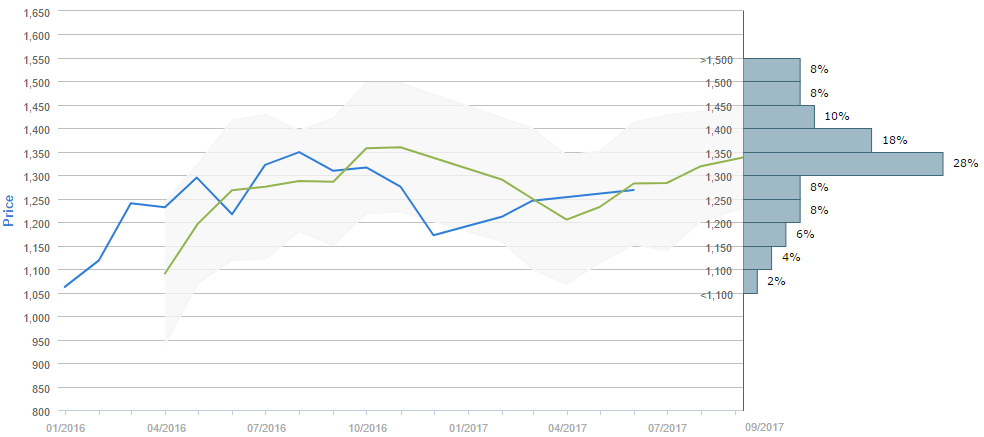Viewport: 984px width, 437px height.
Task: Select the 6% distribution bar
Action: [765, 234]
